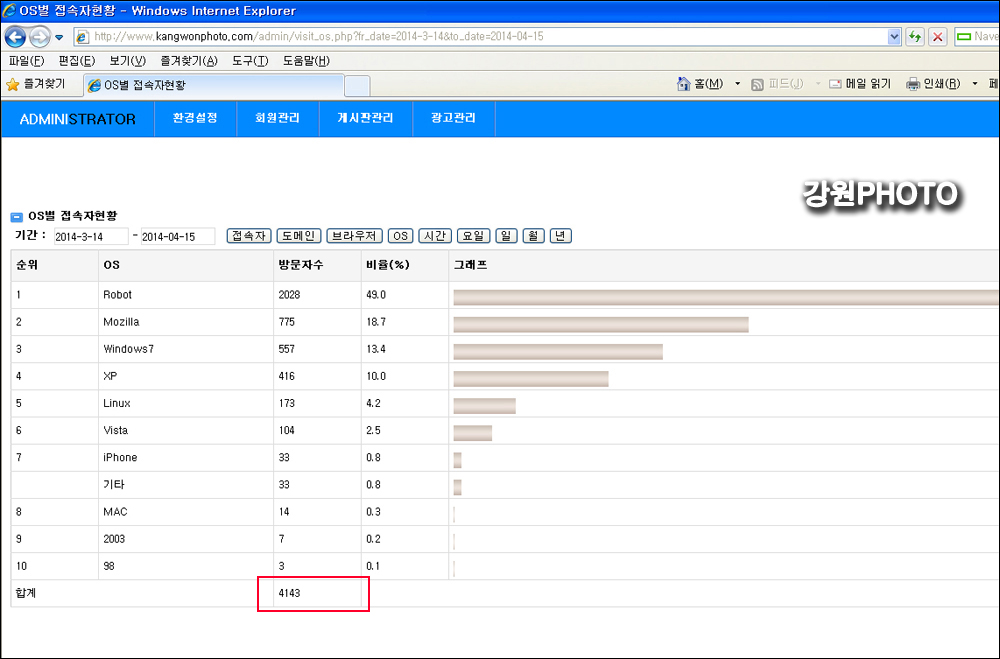Select the Robot row OS name

pos(117,295)
